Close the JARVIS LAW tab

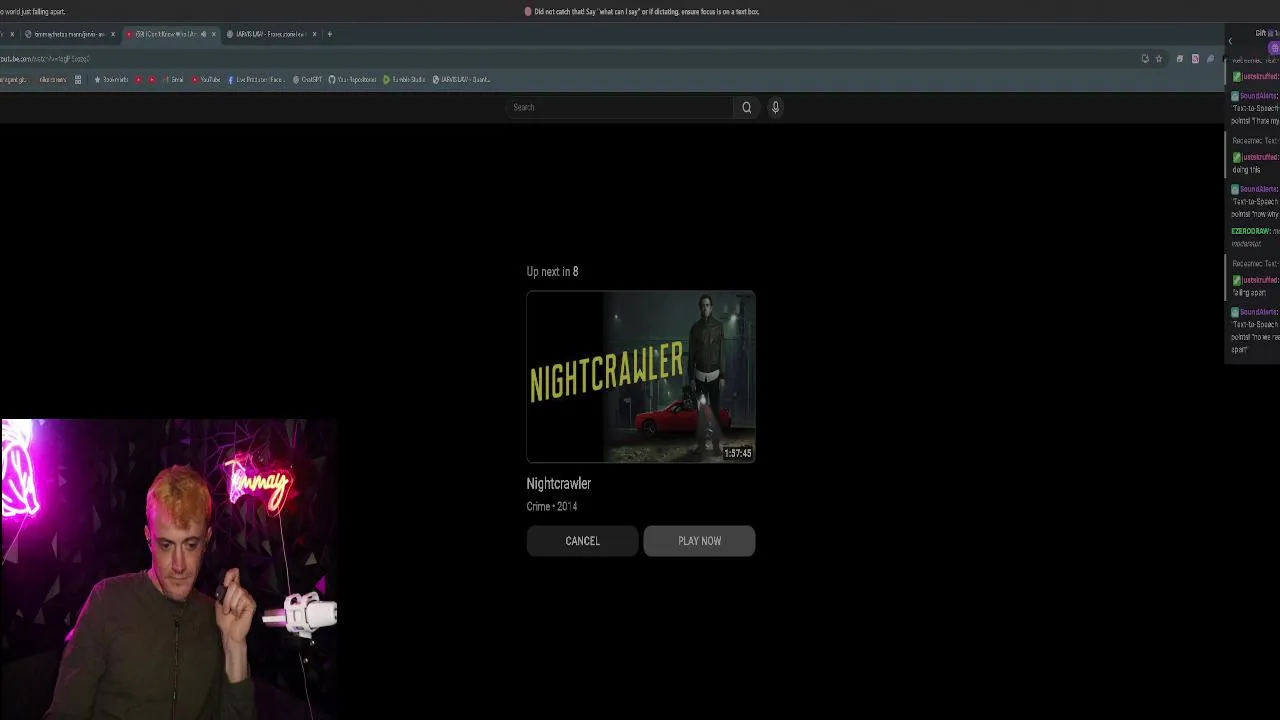pyautogui.click(x=314, y=34)
